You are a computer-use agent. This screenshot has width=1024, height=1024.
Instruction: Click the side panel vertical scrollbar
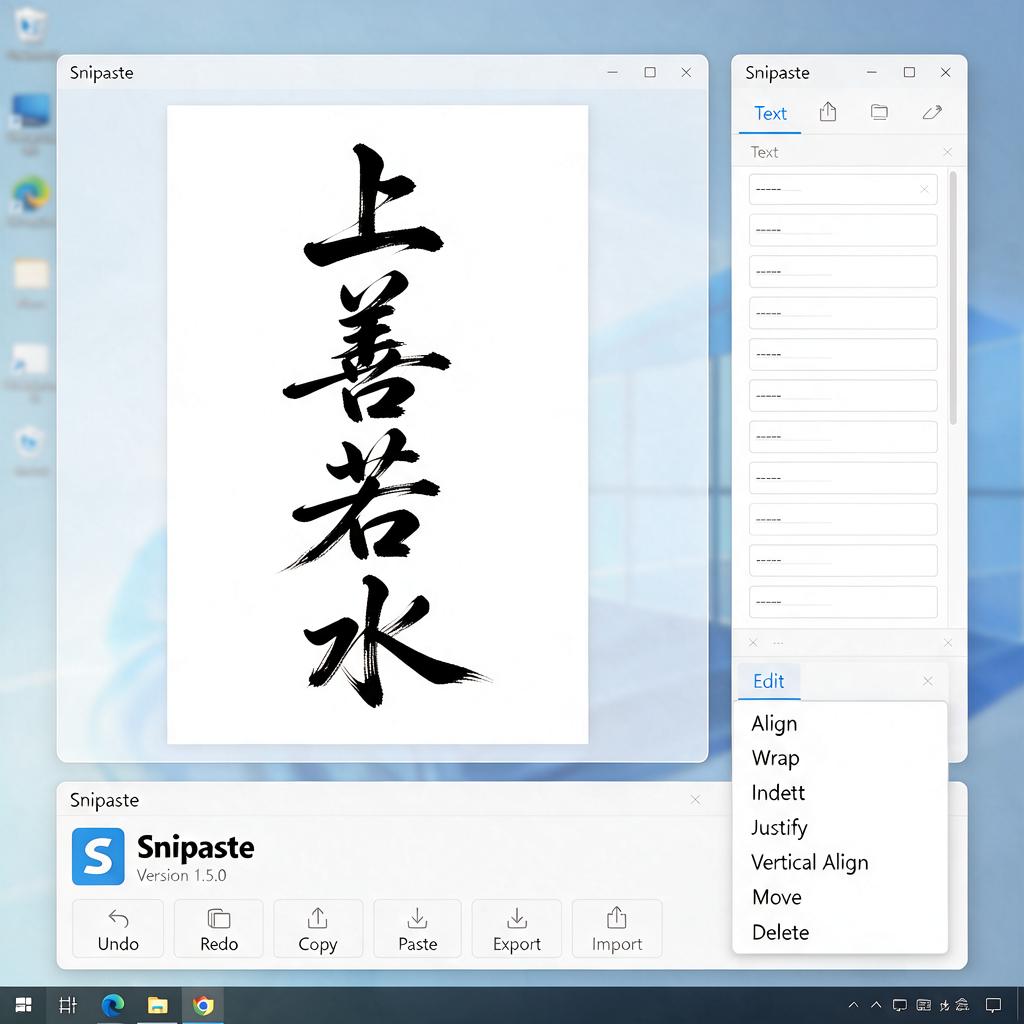click(953, 297)
